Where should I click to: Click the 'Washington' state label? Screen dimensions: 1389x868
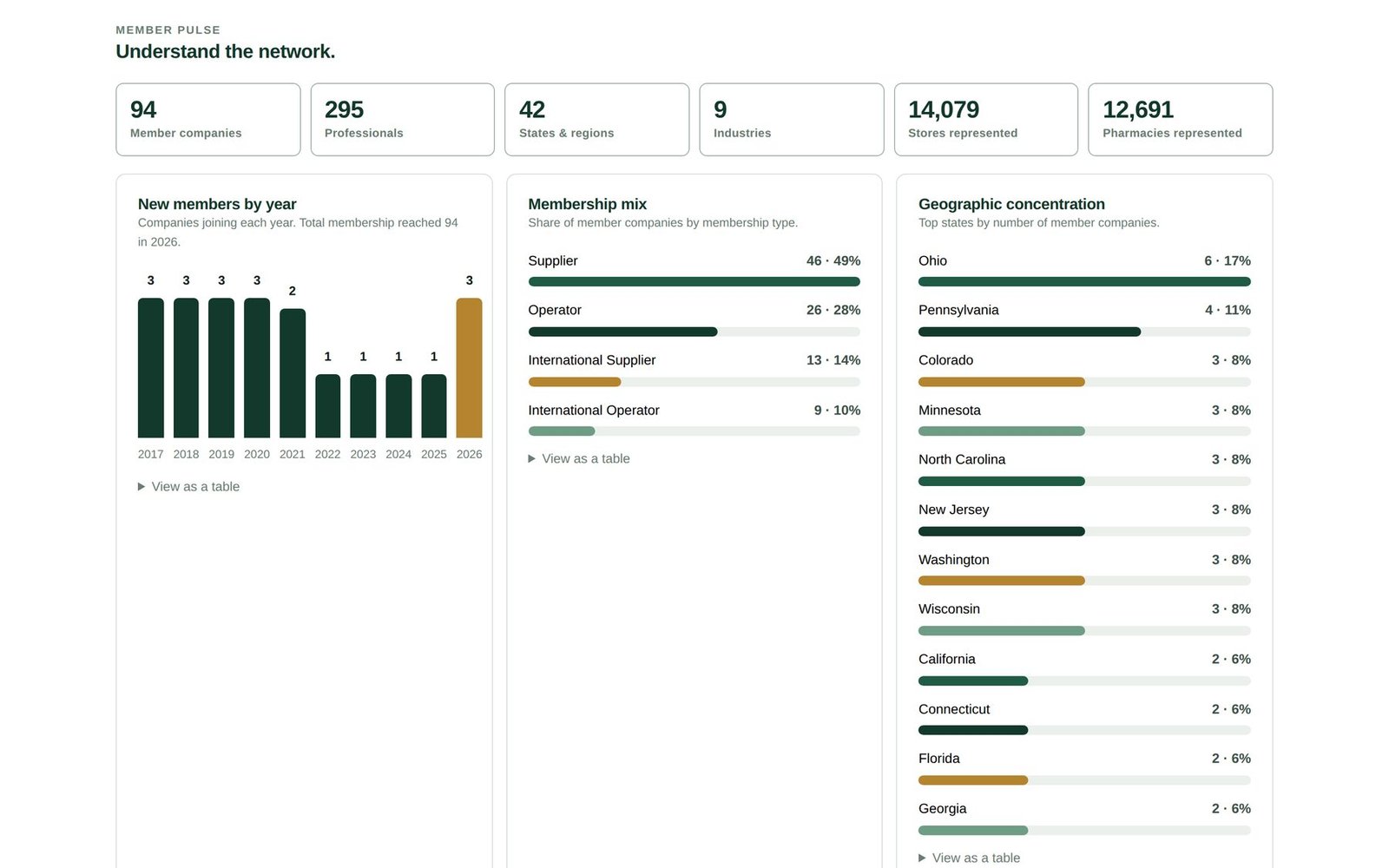[954, 560]
